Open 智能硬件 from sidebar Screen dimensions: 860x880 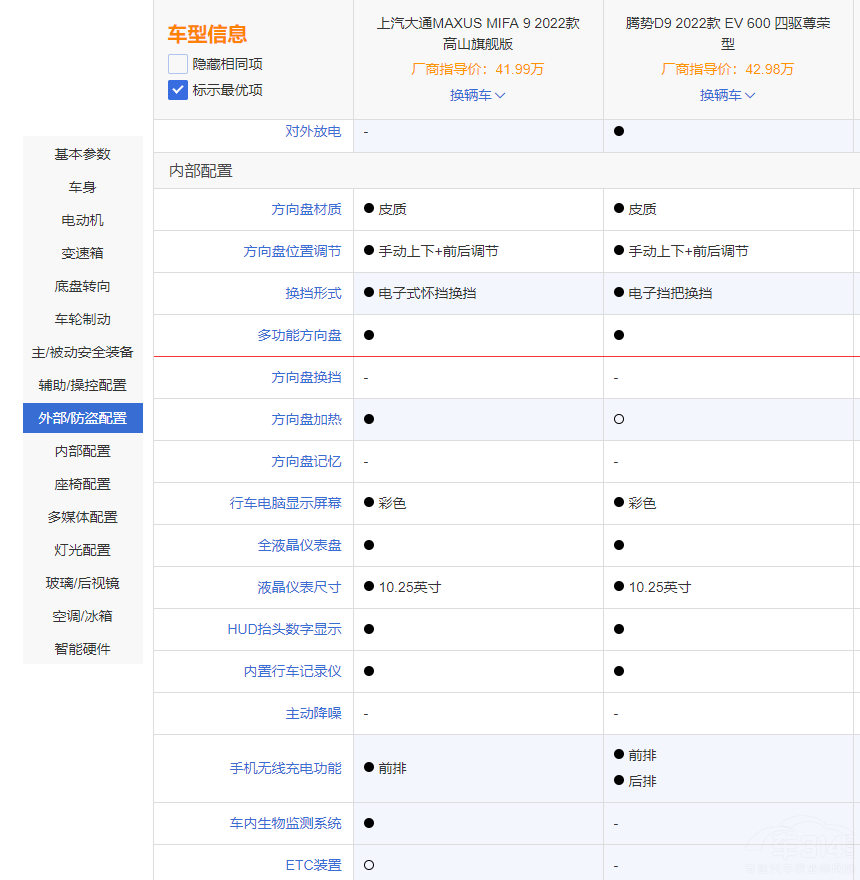(x=83, y=649)
